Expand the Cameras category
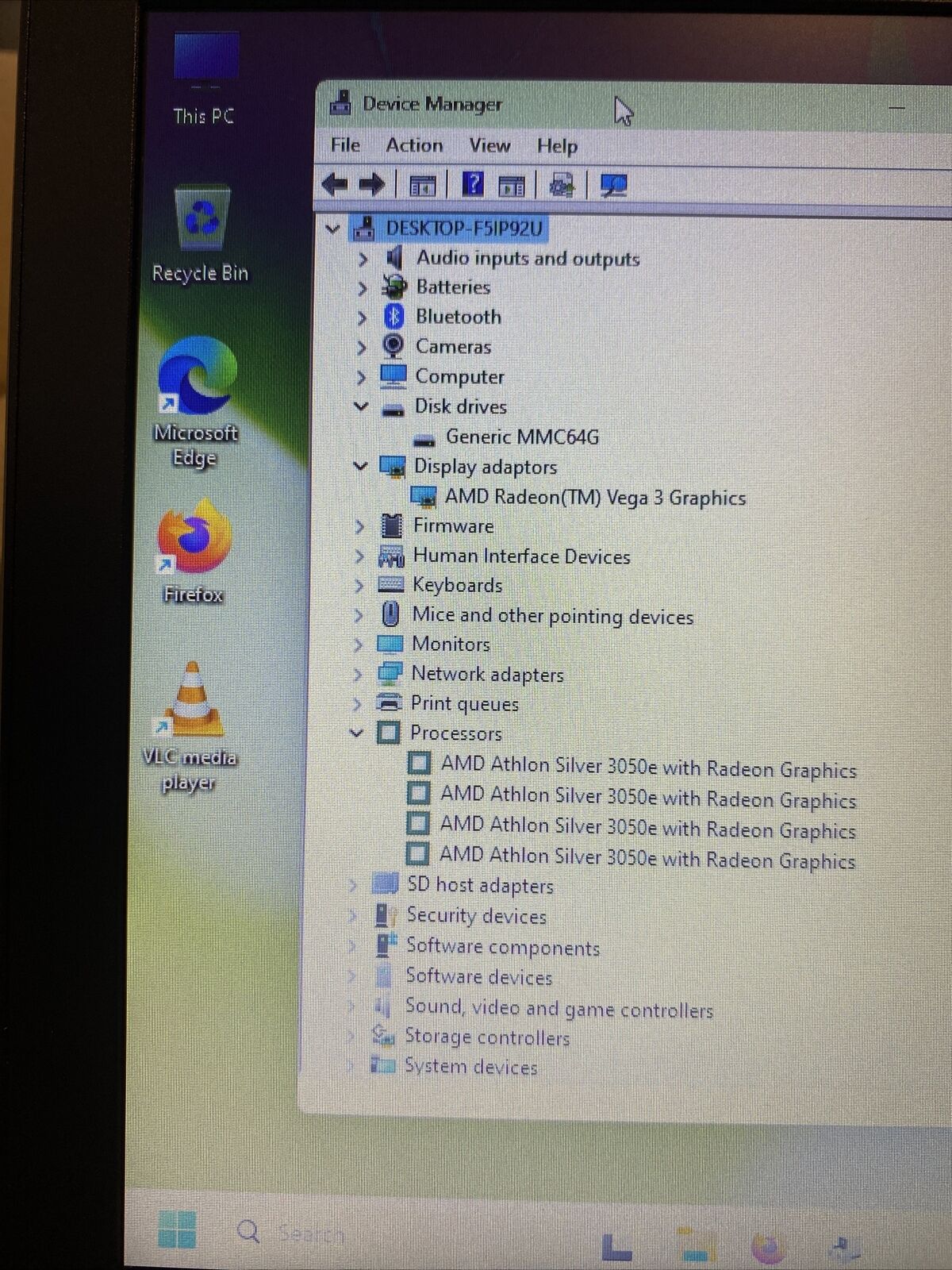 (x=362, y=348)
